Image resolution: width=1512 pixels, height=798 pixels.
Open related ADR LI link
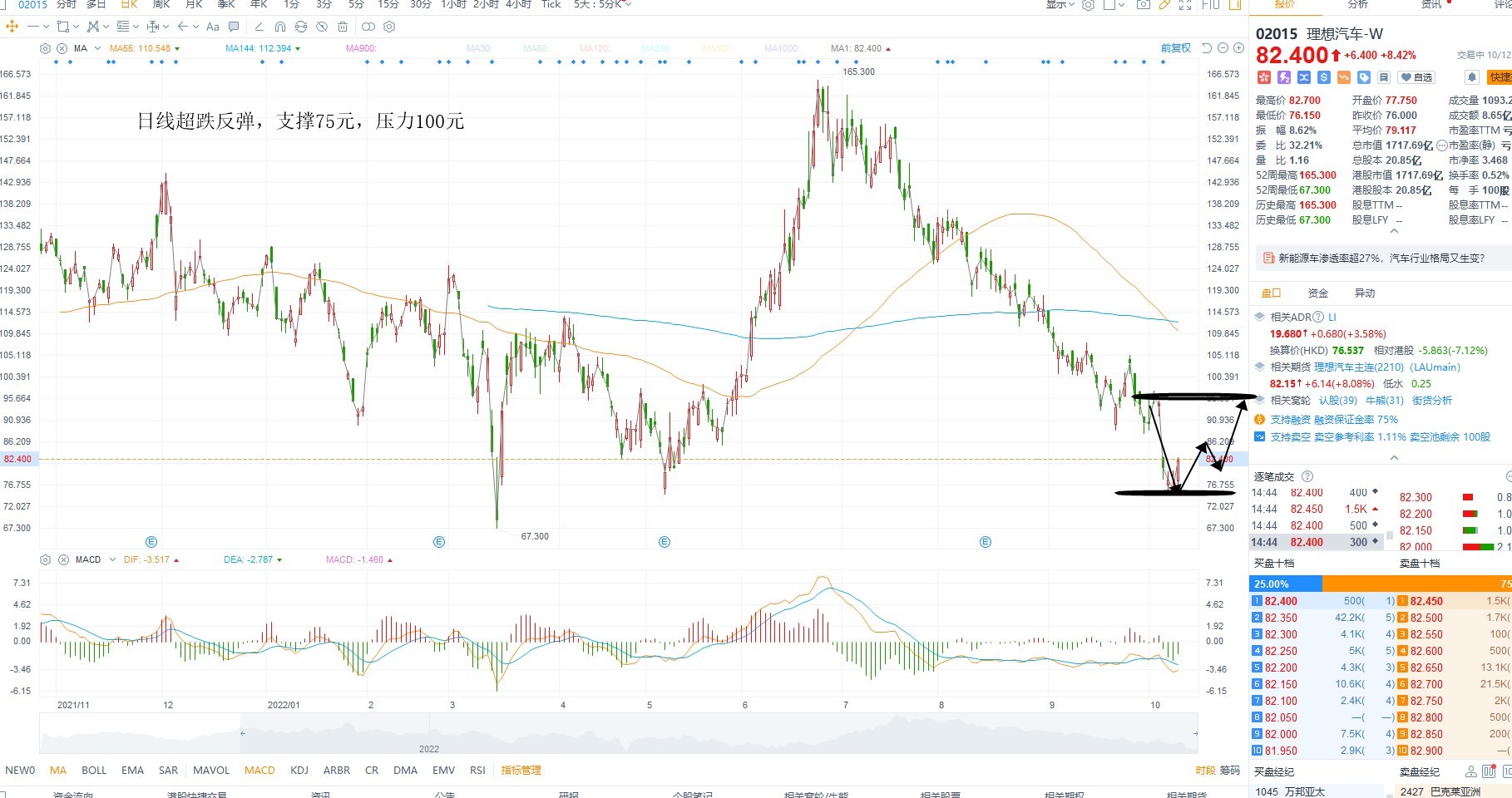click(1332, 317)
